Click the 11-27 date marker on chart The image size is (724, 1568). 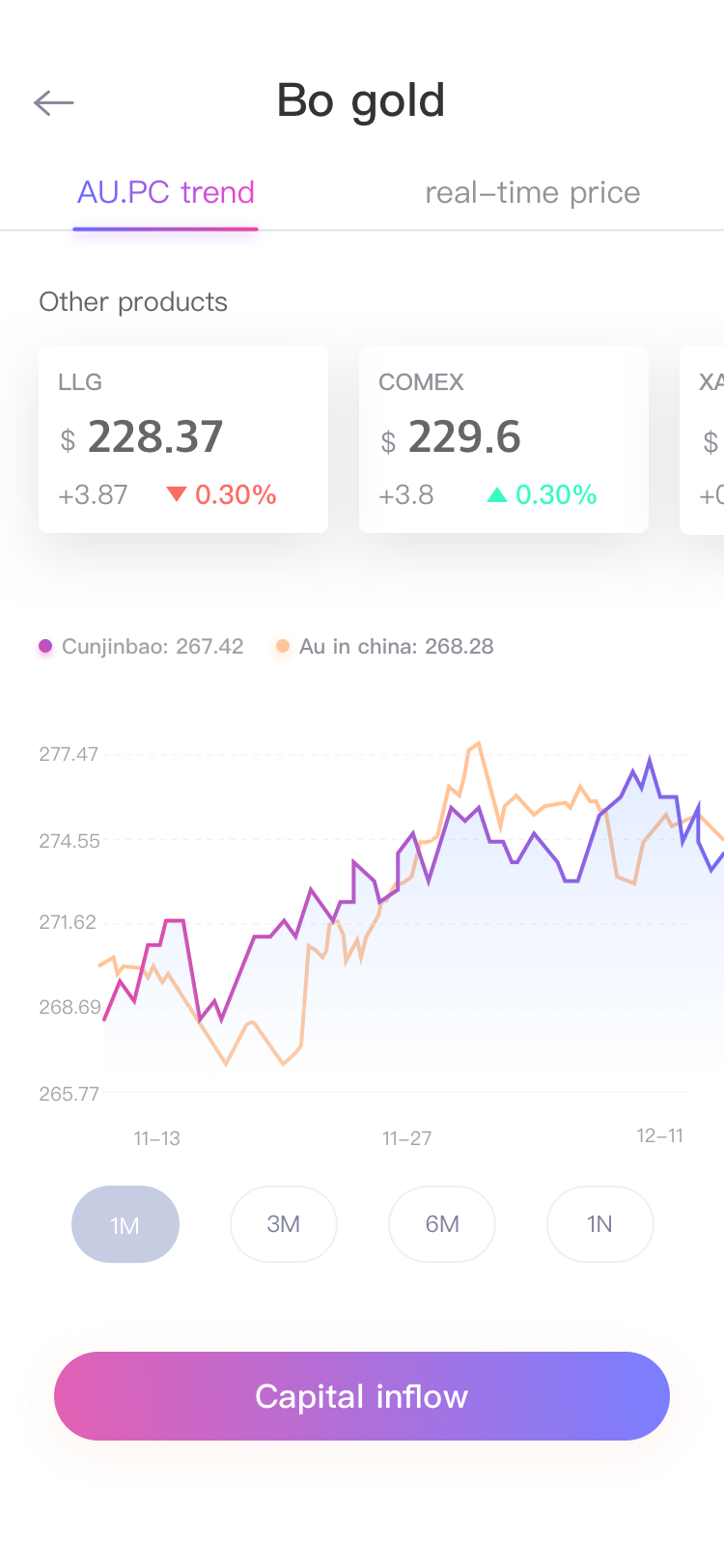[406, 1138]
